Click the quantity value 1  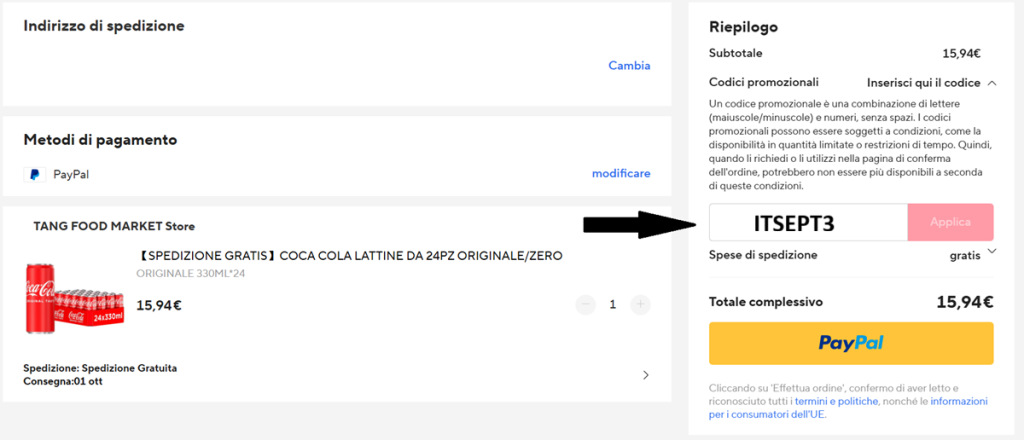(613, 304)
